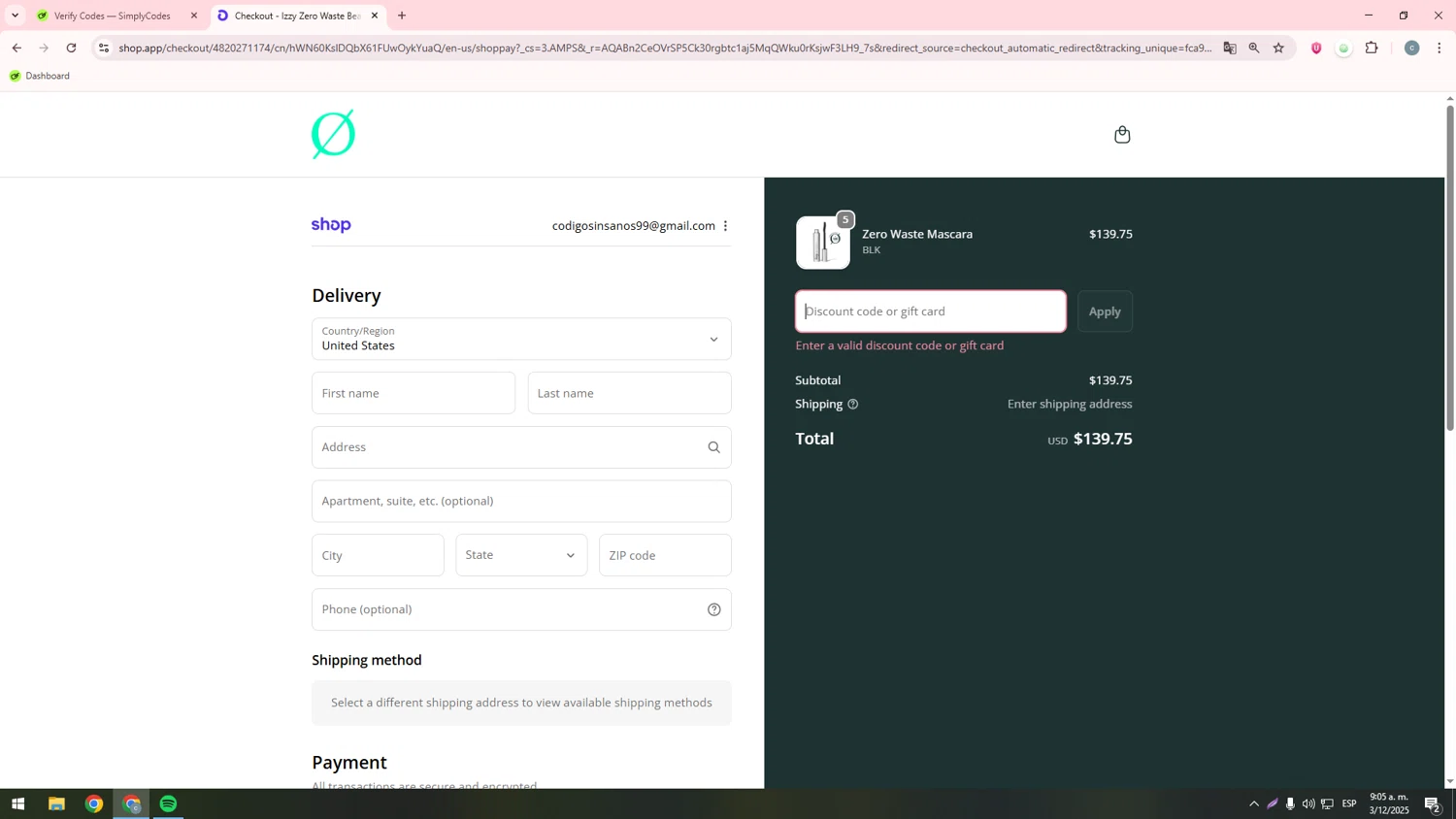The image size is (1456, 819).
Task: Open the Extensions puzzle icon
Action: (x=1372, y=48)
